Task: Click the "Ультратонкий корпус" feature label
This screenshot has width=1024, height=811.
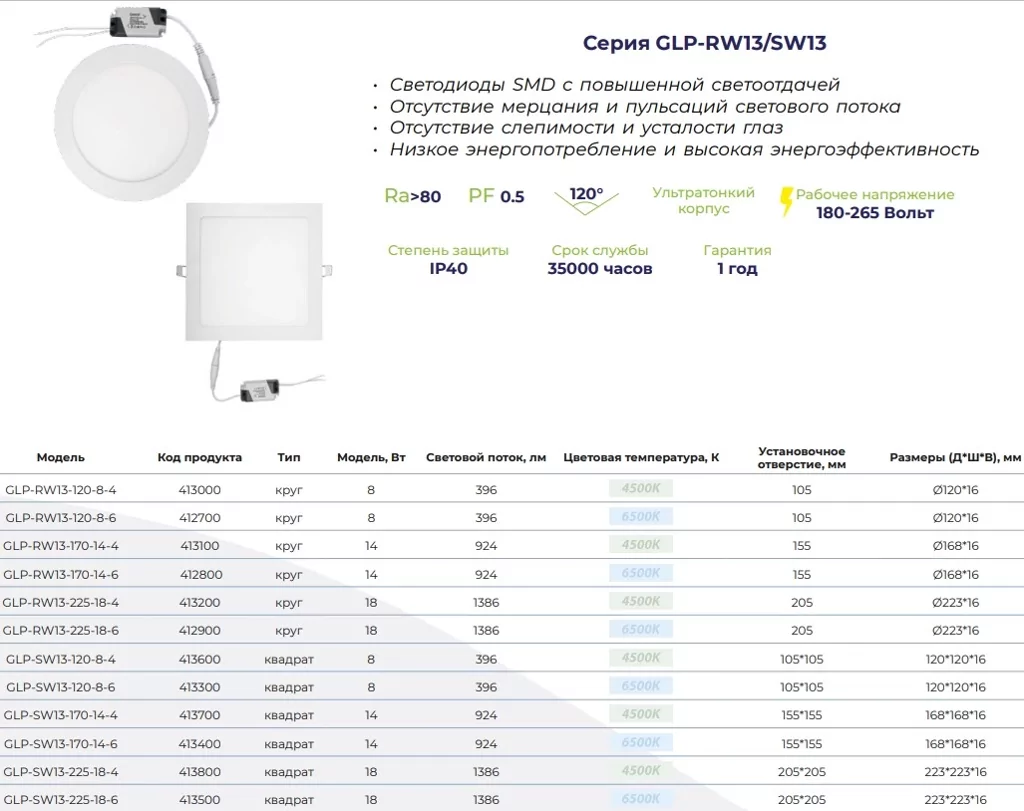Action: 703,200
